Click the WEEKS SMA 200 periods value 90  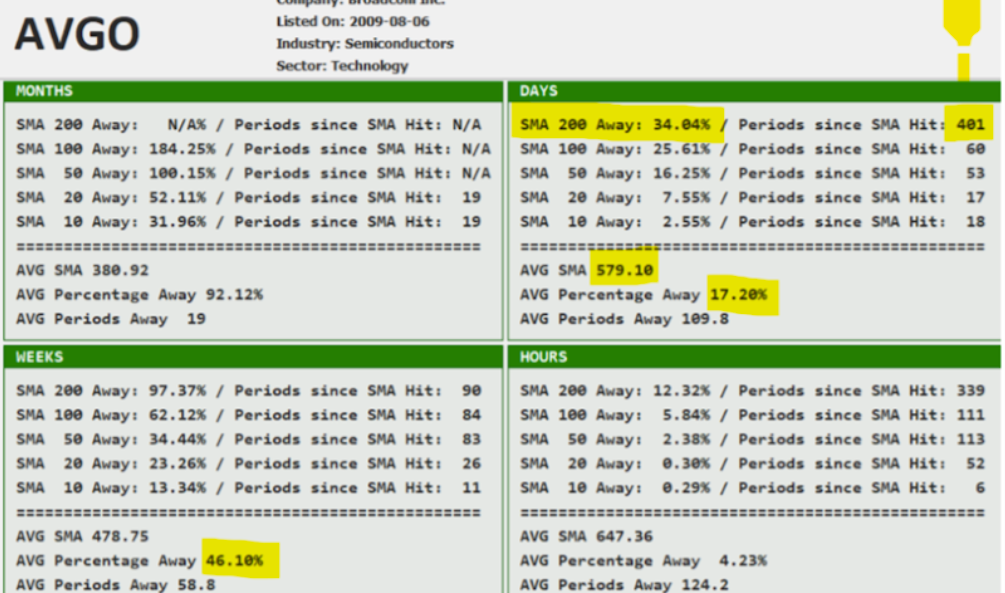point(472,391)
